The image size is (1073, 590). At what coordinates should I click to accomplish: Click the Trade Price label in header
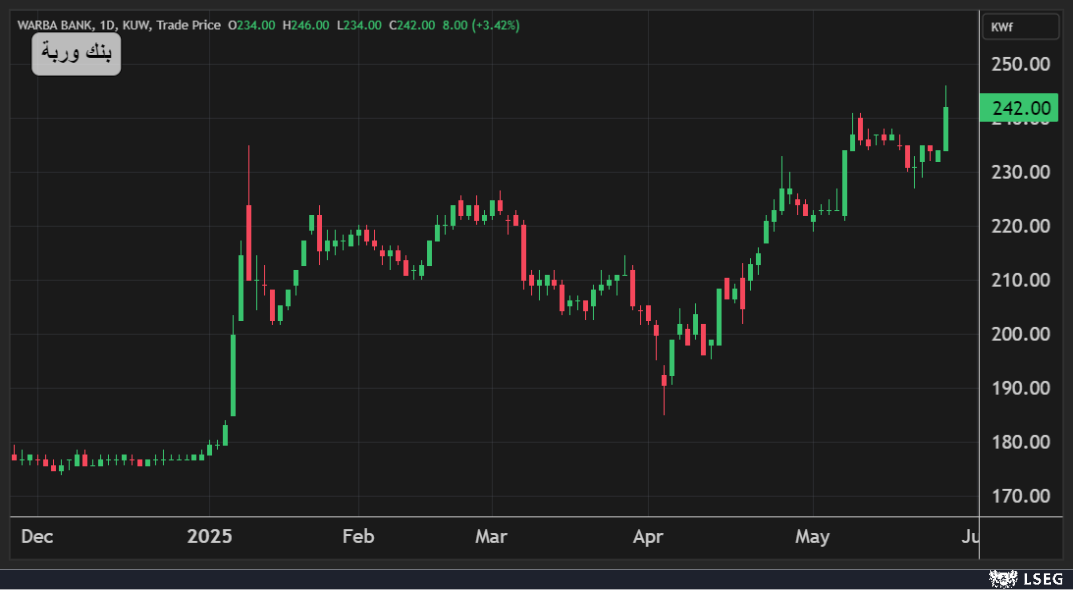coord(190,25)
